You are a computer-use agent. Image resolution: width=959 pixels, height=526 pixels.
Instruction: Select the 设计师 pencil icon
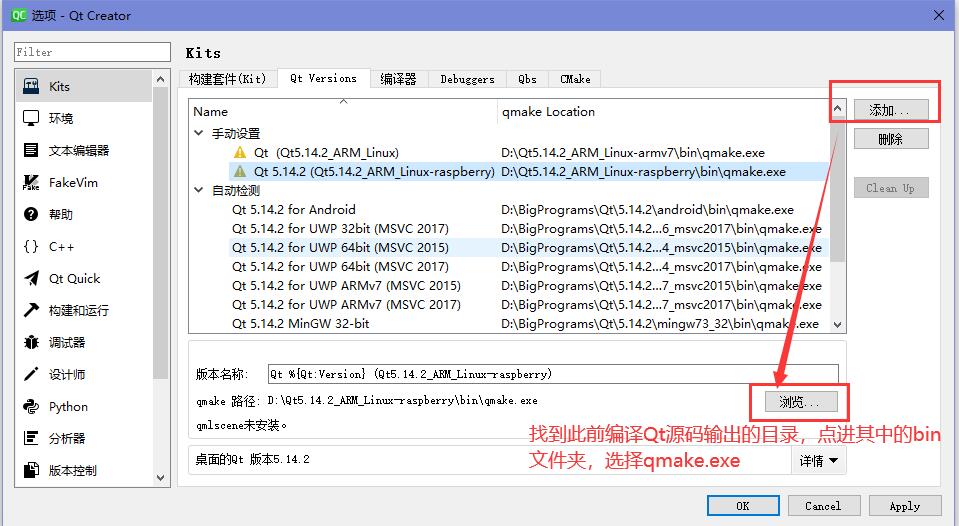click(31, 374)
